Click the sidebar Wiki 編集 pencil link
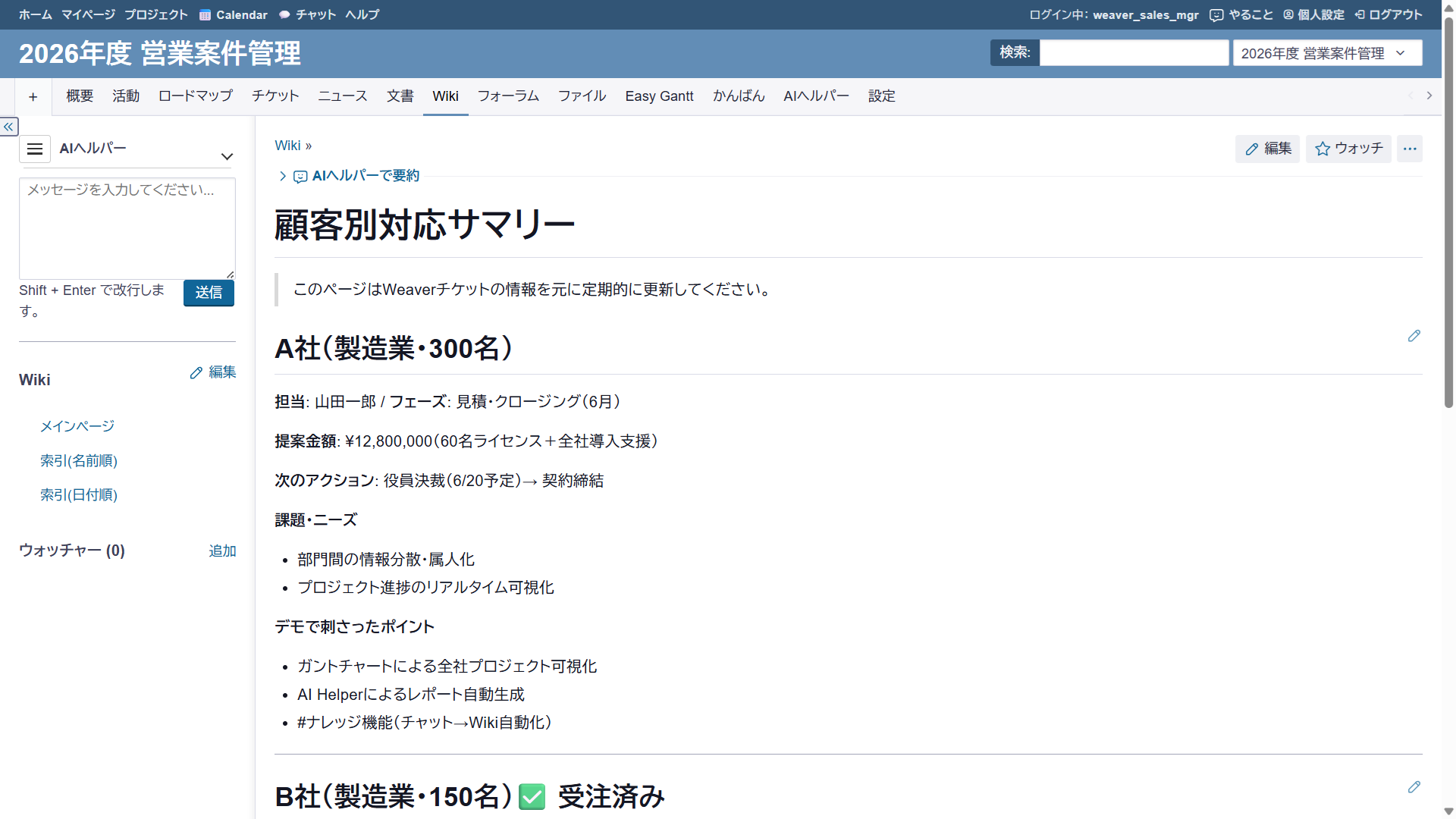 (213, 372)
